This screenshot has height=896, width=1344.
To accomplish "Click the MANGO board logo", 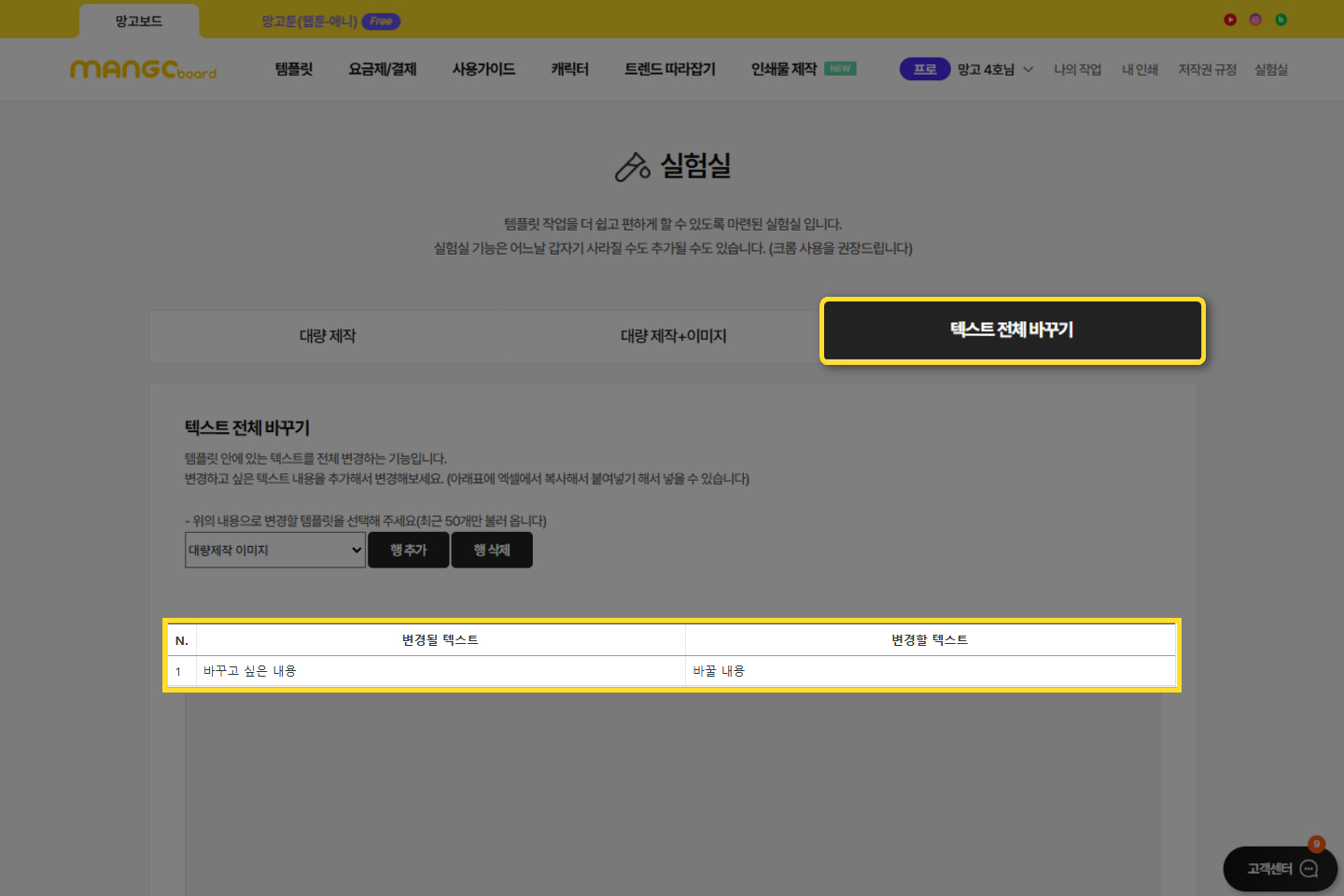I will (x=143, y=70).
